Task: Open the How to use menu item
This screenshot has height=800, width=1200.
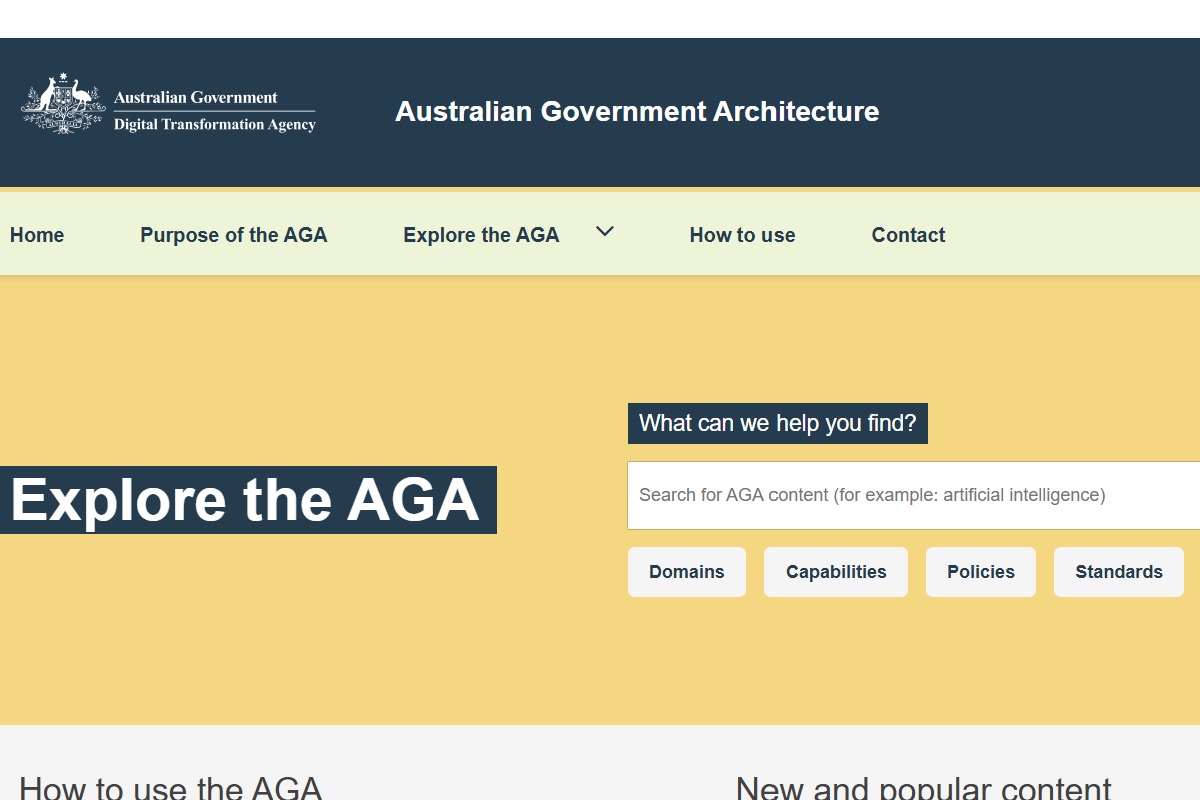Action: (x=742, y=235)
